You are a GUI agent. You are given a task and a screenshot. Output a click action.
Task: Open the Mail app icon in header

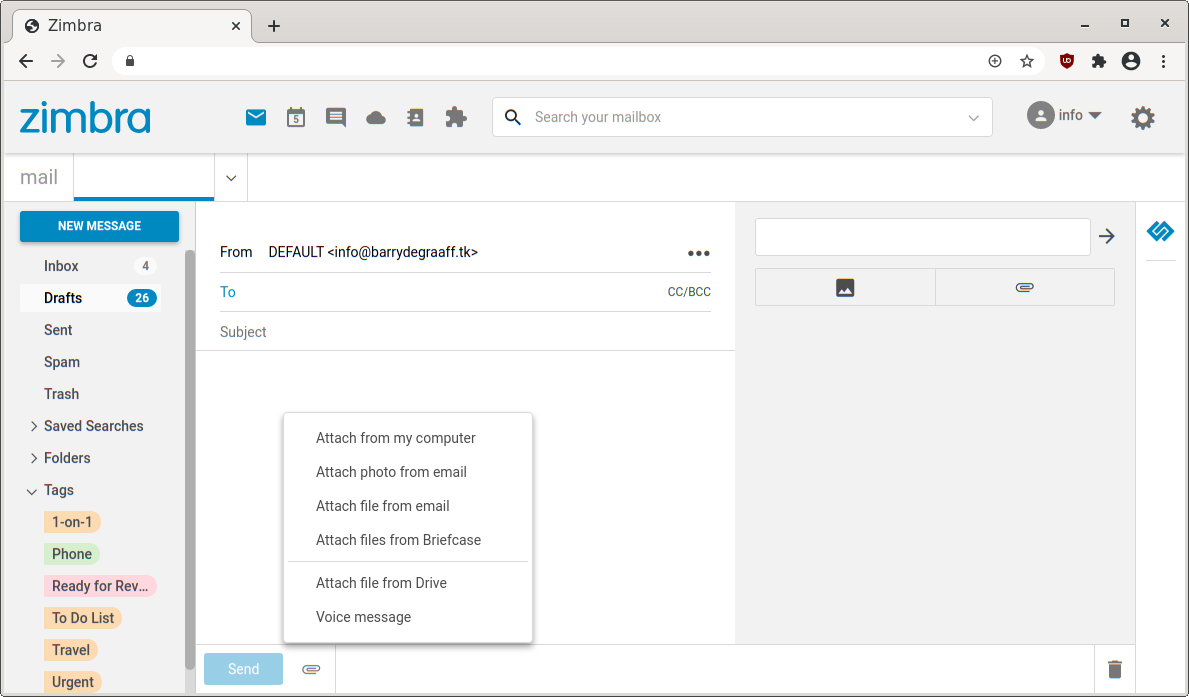coord(256,118)
